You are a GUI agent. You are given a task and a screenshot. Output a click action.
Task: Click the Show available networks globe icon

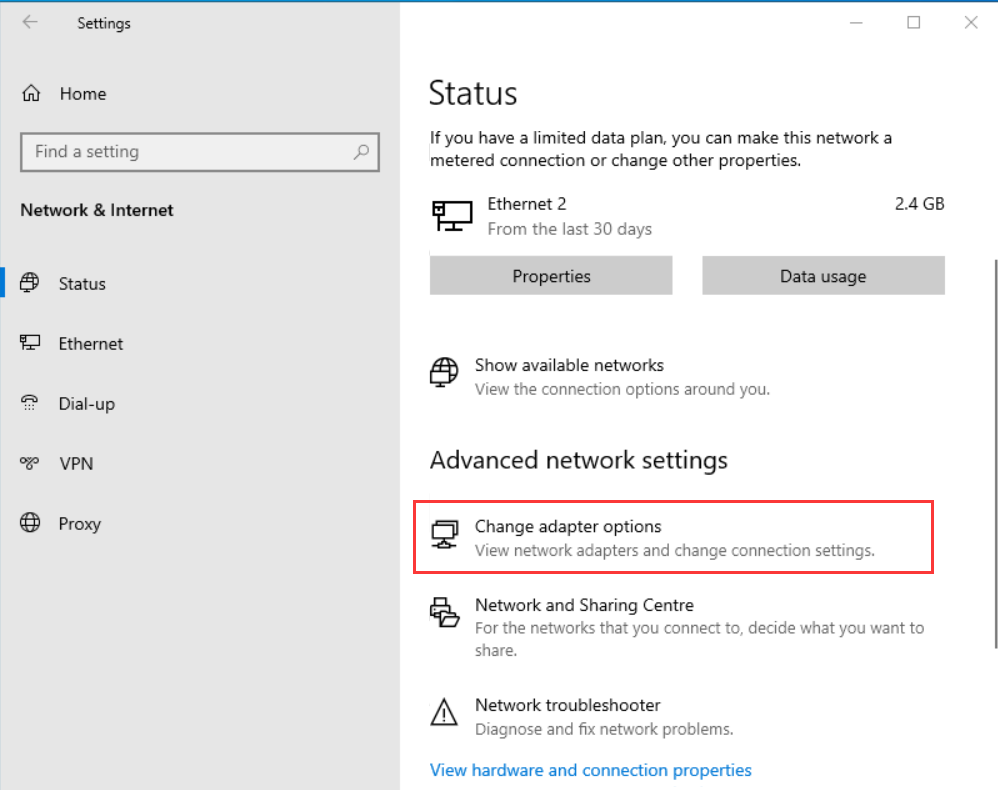444,372
